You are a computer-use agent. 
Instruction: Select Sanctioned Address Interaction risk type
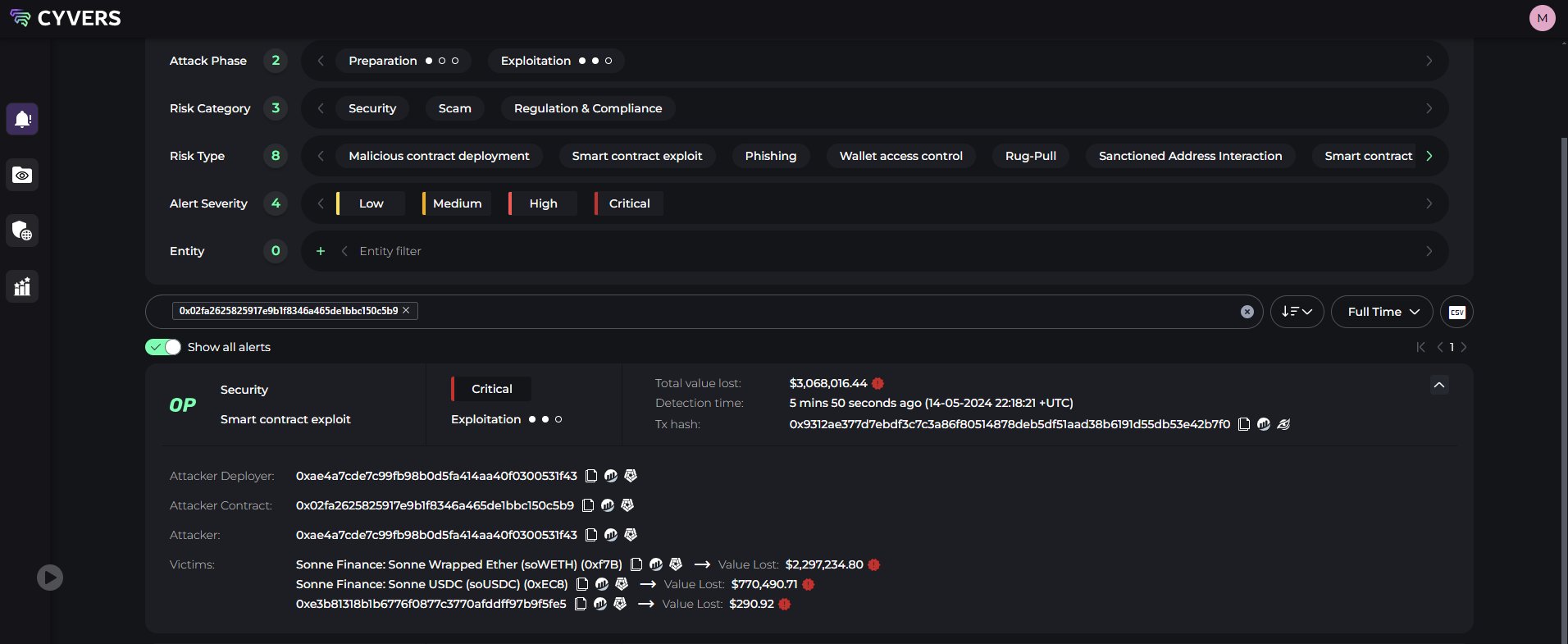tap(1190, 156)
